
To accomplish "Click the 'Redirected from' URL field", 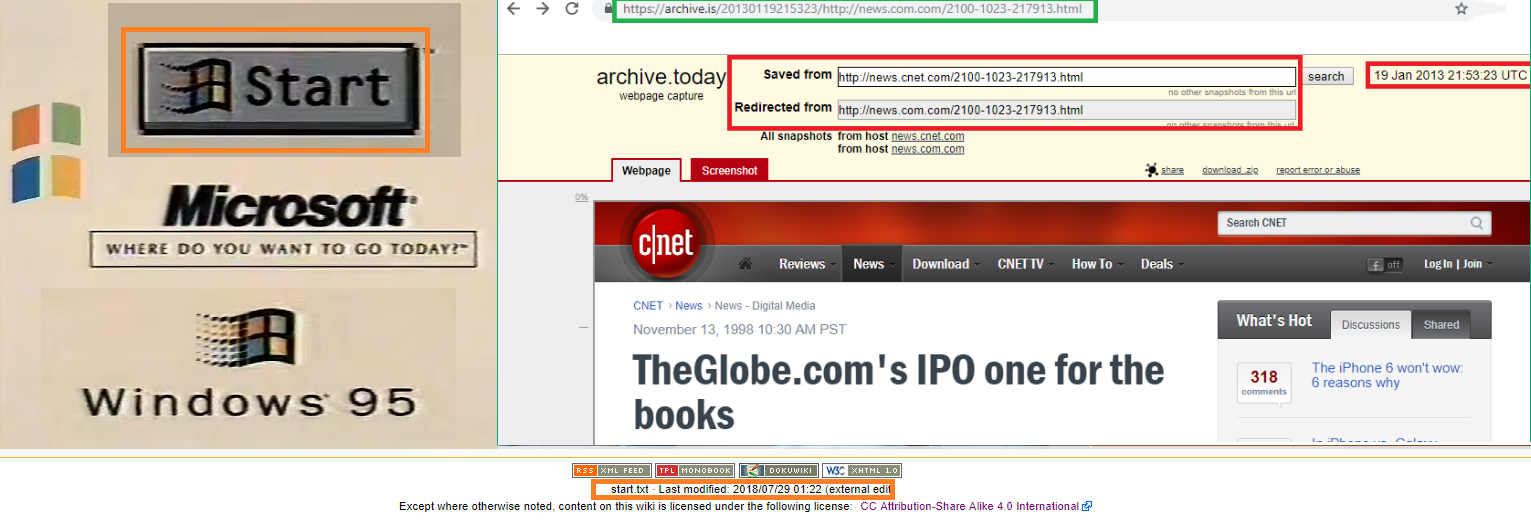I will click(1066, 110).
